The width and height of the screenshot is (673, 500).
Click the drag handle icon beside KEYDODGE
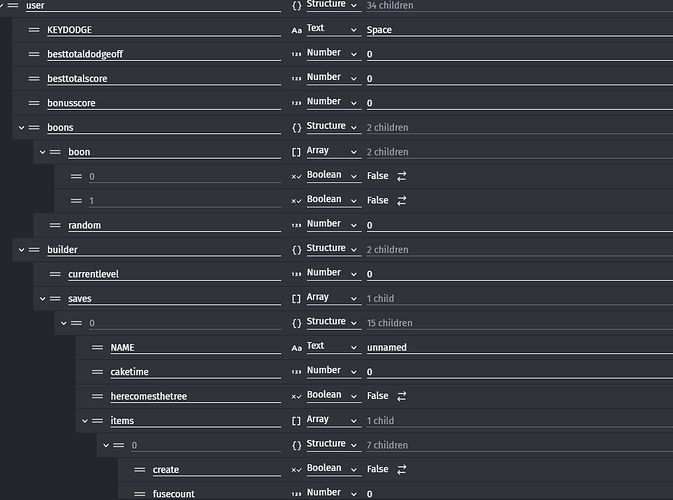click(35, 30)
